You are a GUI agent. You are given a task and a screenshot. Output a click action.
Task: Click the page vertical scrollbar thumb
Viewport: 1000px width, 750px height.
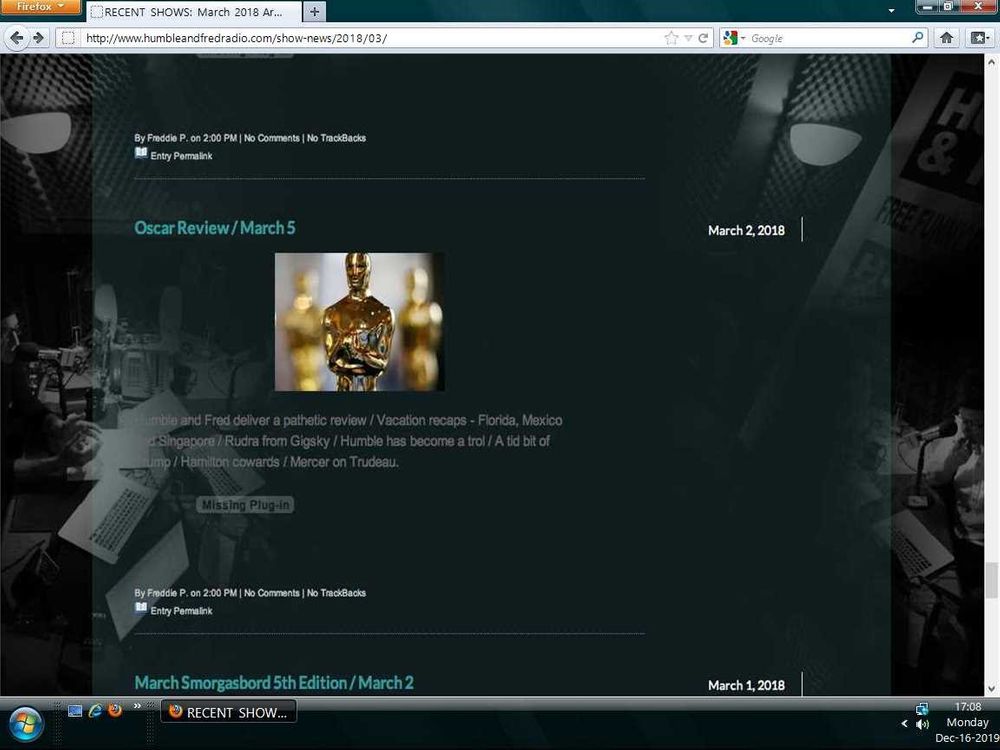coord(991,578)
